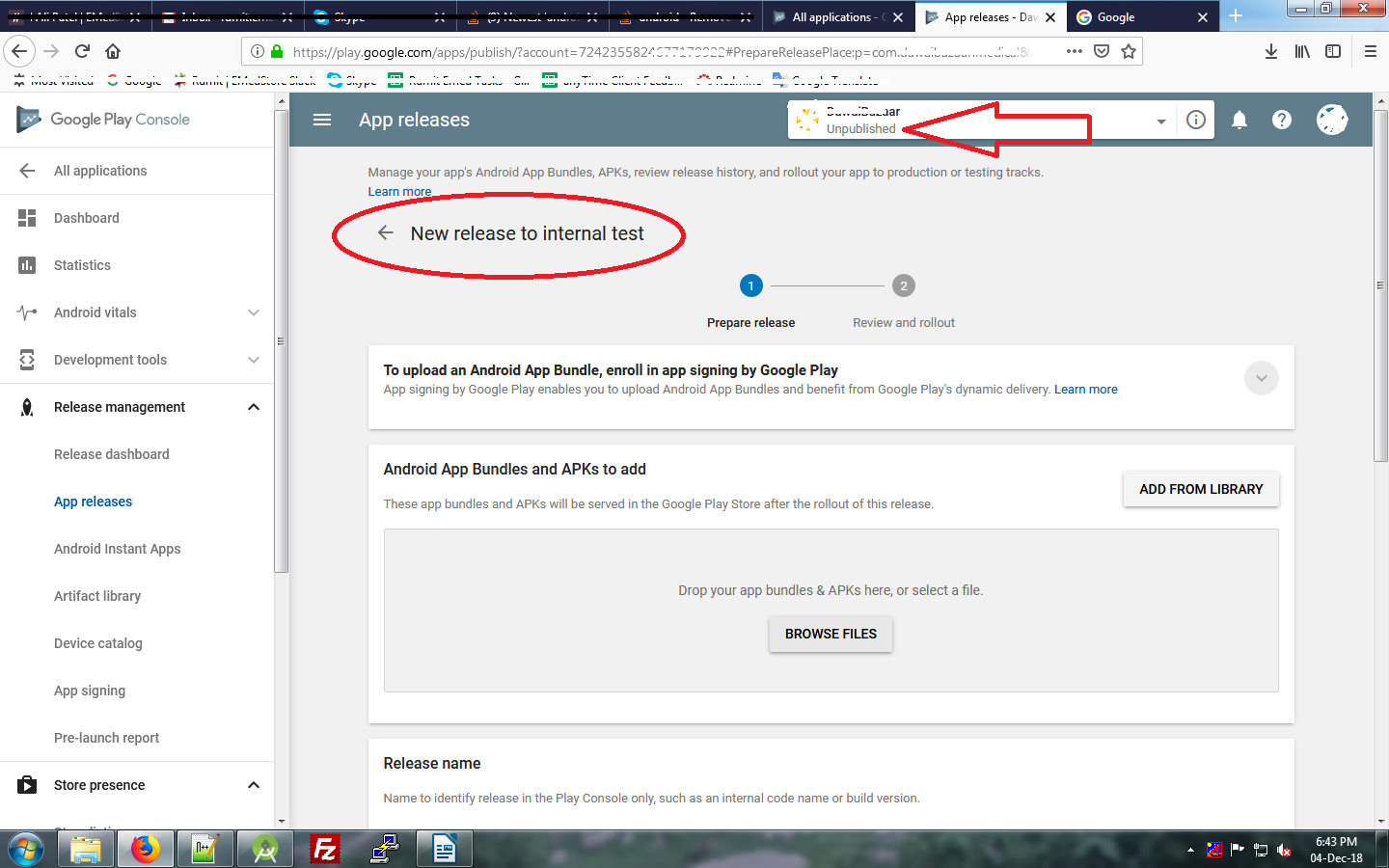Expand the app signing enrollment card
This screenshot has height=868, width=1389.
(1261, 378)
